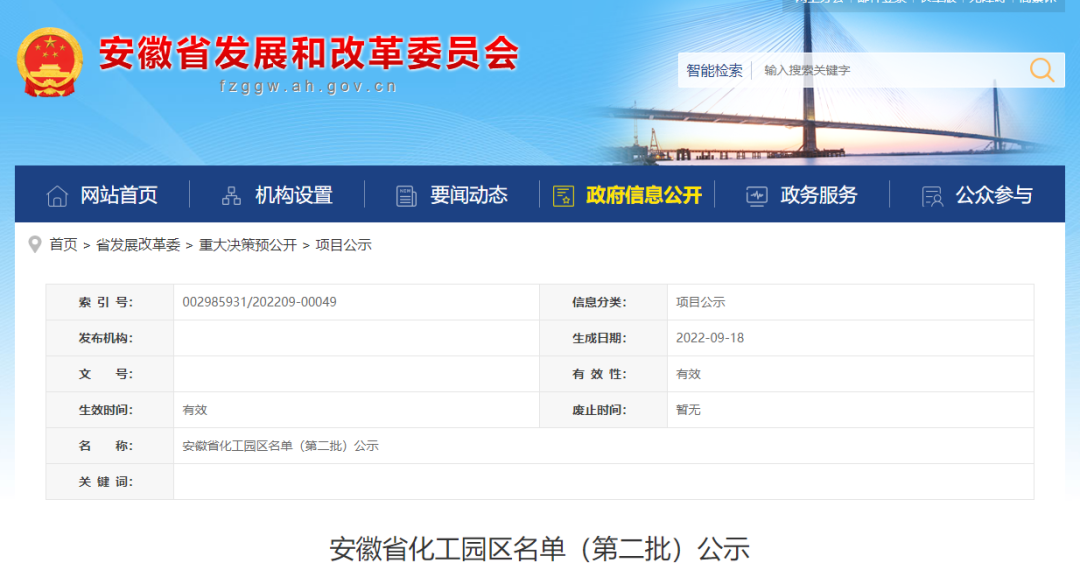Open the 政务服务 navigation item

coord(819,196)
